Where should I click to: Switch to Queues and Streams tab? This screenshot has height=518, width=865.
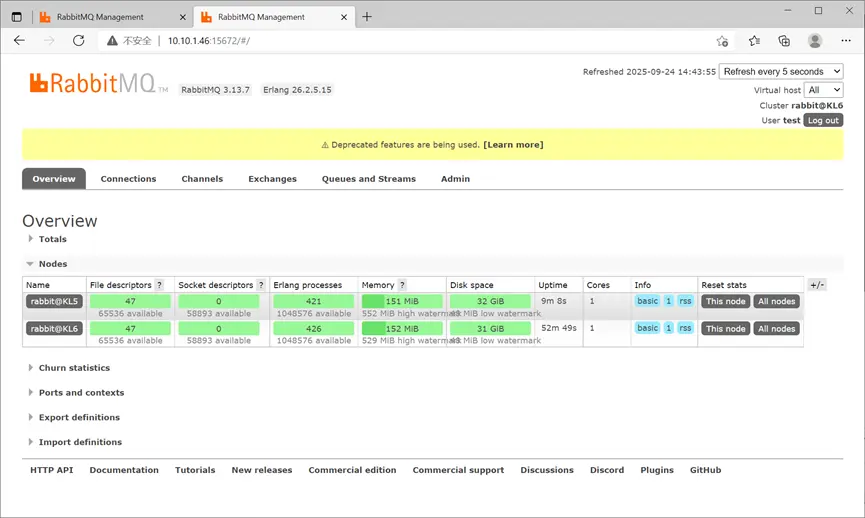tap(368, 179)
